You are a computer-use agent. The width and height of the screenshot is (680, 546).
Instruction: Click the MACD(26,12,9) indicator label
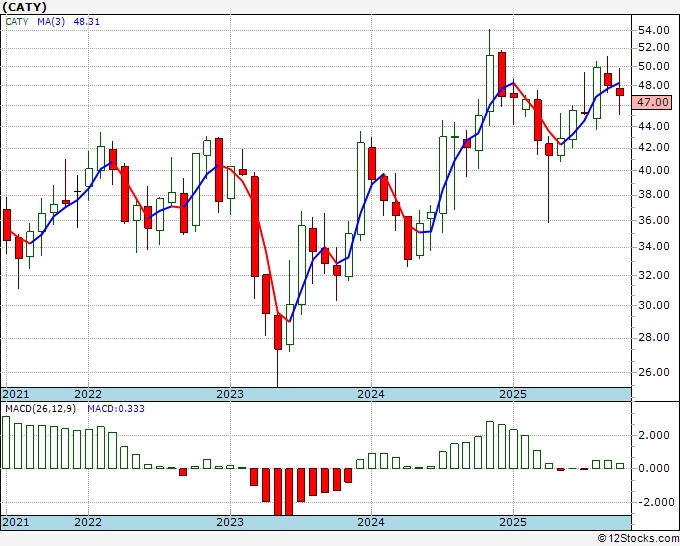pyautogui.click(x=40, y=409)
